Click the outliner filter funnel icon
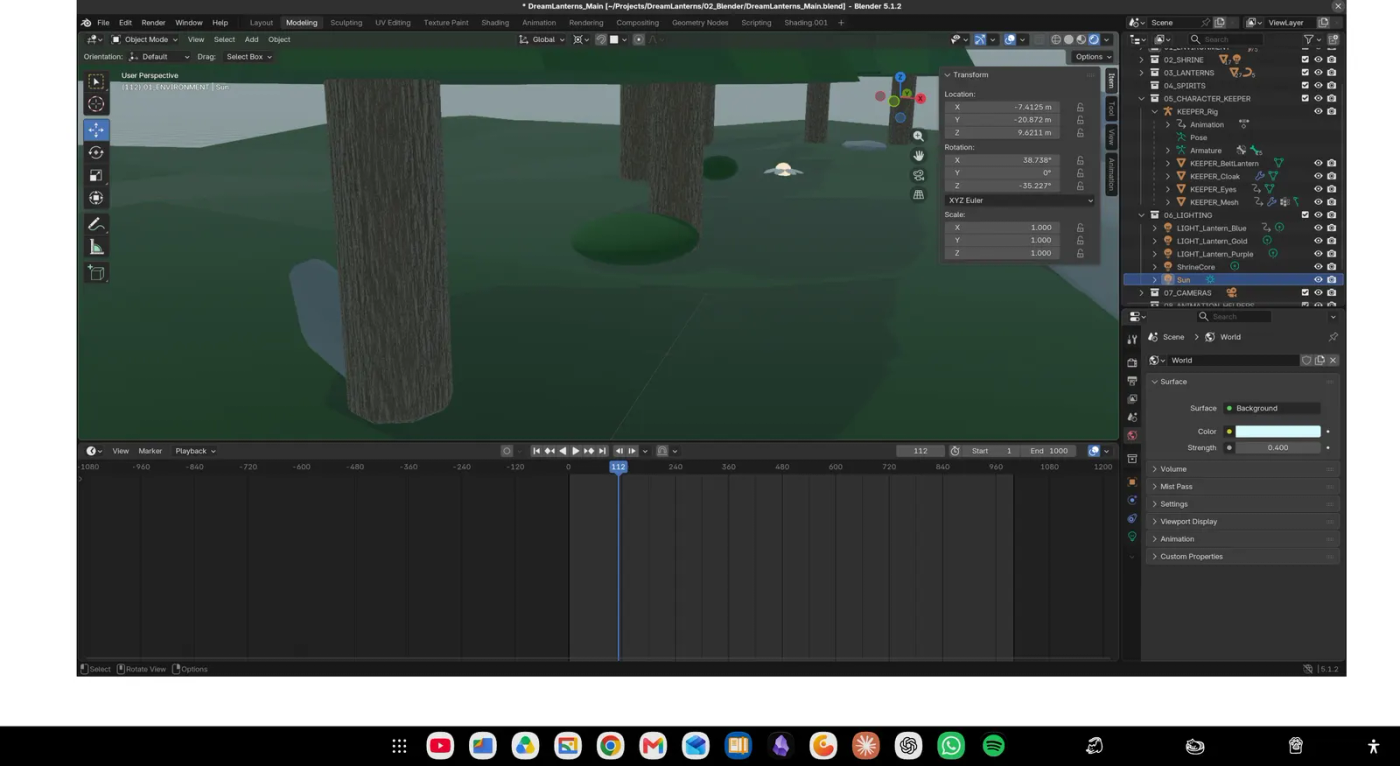 point(1308,39)
